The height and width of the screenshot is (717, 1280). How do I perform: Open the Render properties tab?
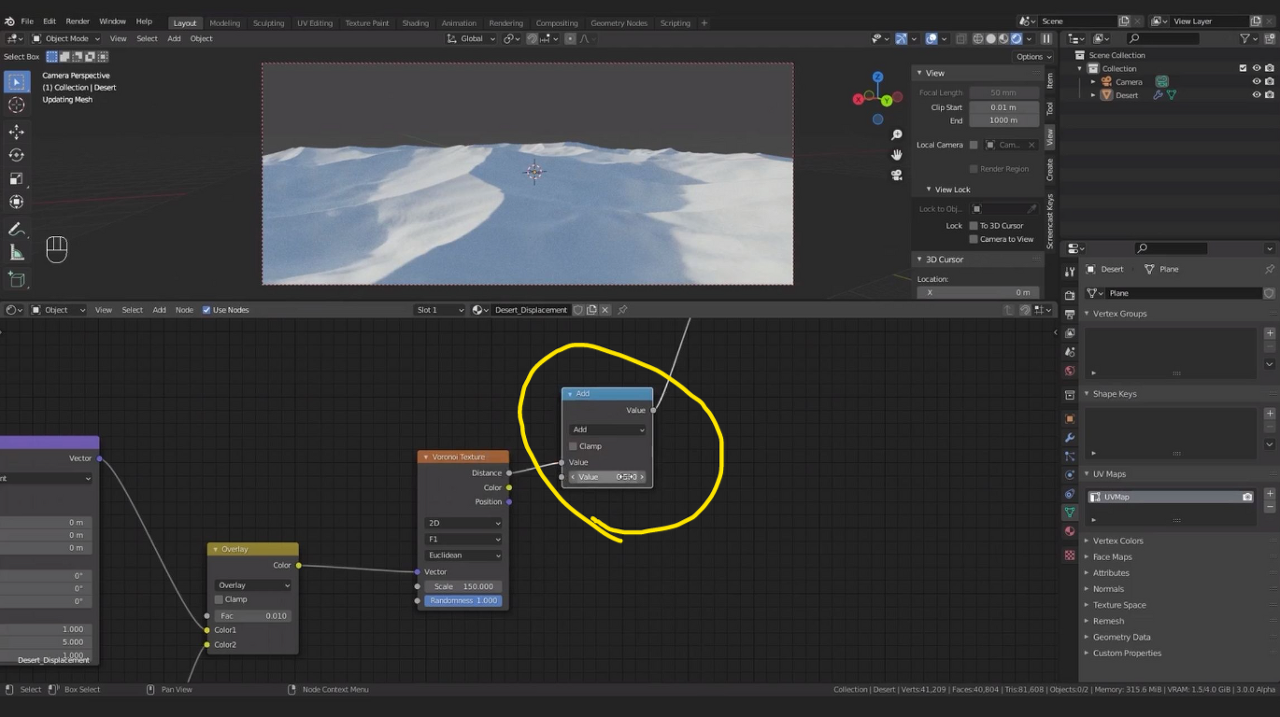coord(1070,295)
